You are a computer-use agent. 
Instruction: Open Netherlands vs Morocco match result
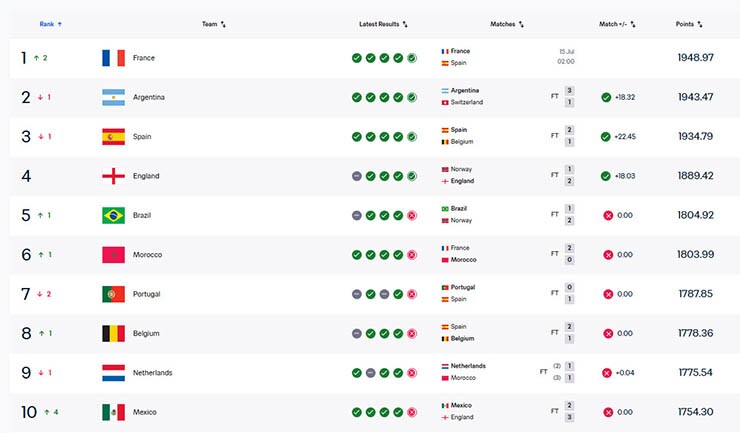tap(508, 372)
